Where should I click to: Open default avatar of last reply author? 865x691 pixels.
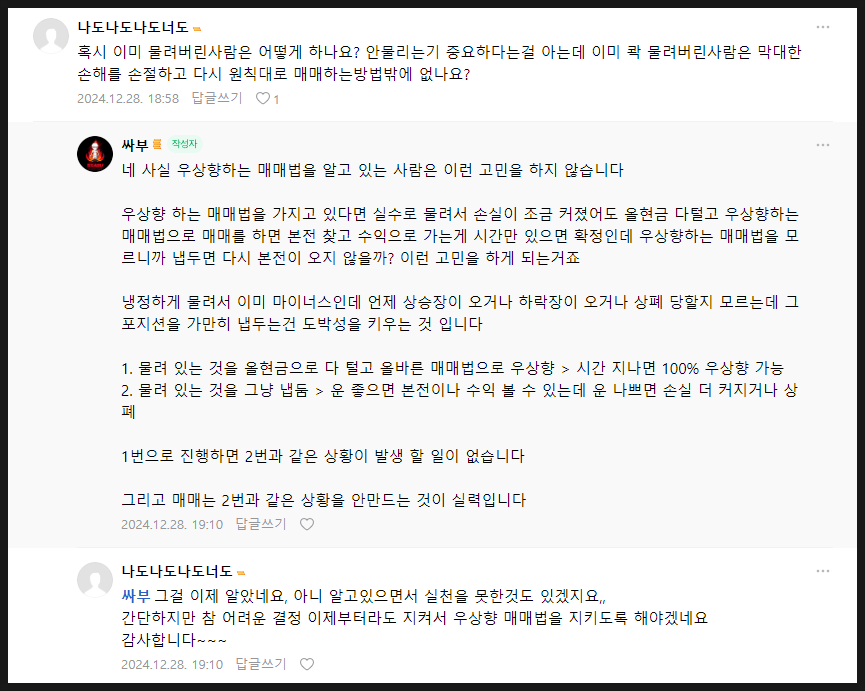pos(95,580)
